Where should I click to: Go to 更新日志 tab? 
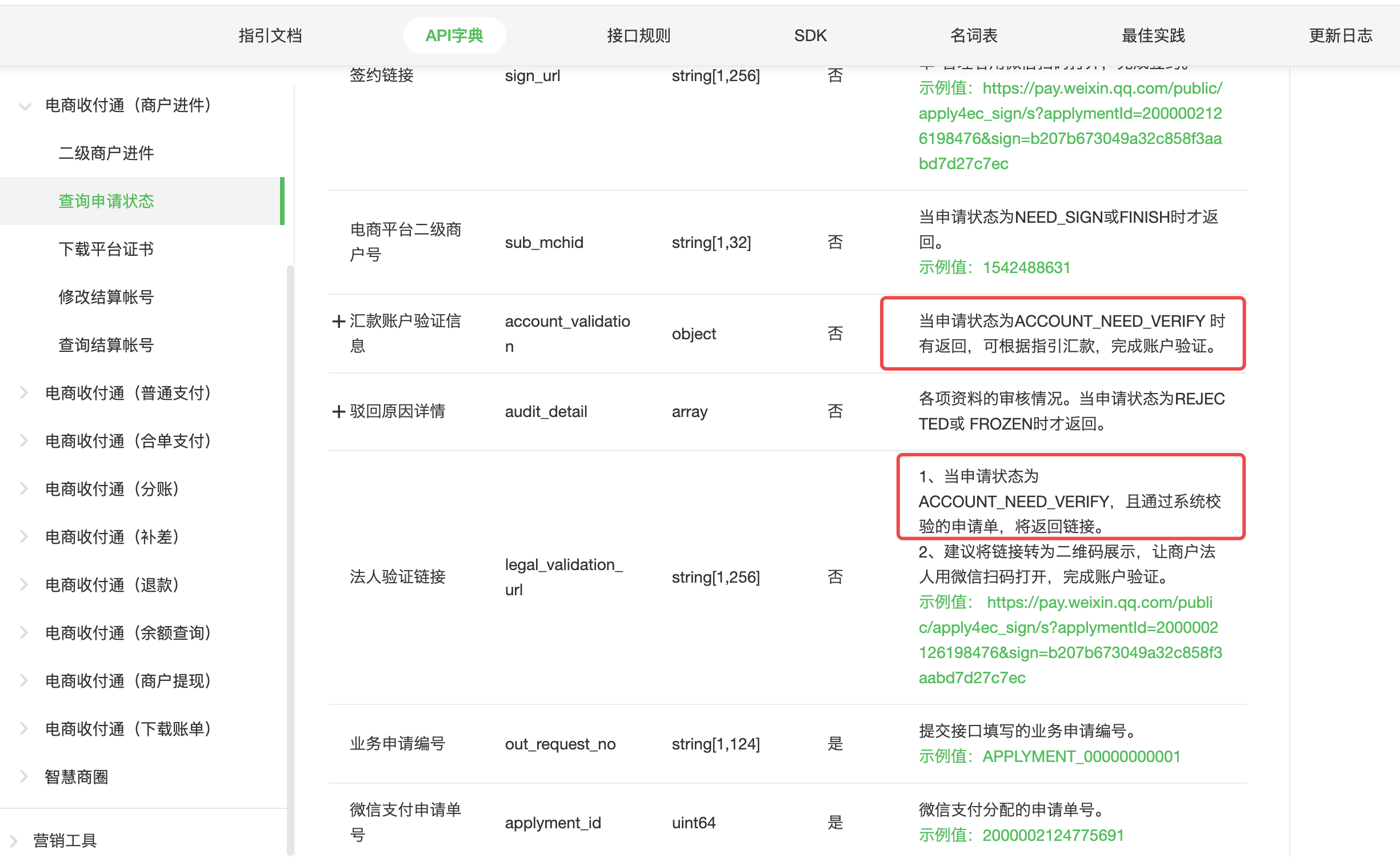[1340, 36]
